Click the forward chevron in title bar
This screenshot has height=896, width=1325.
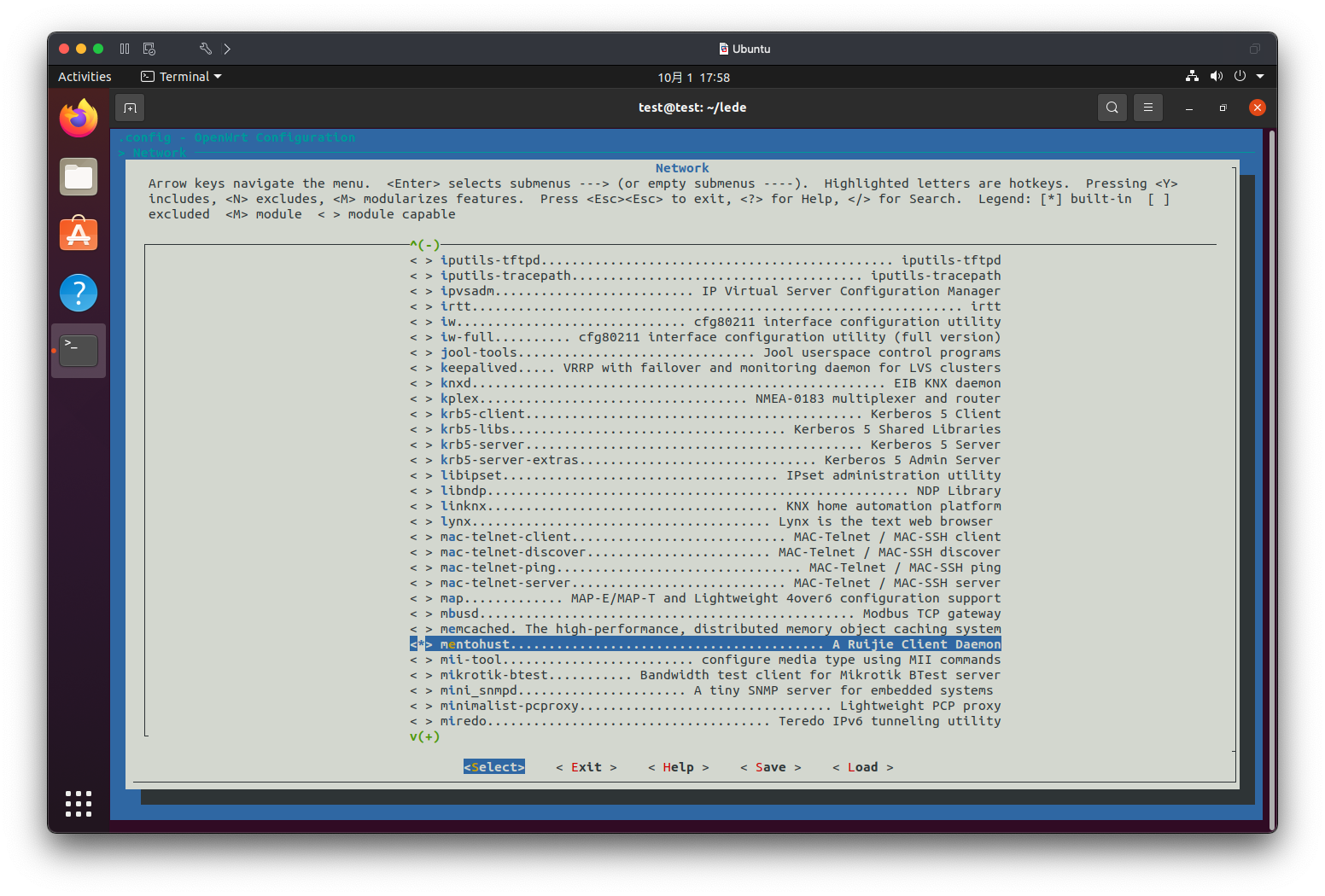tap(227, 49)
